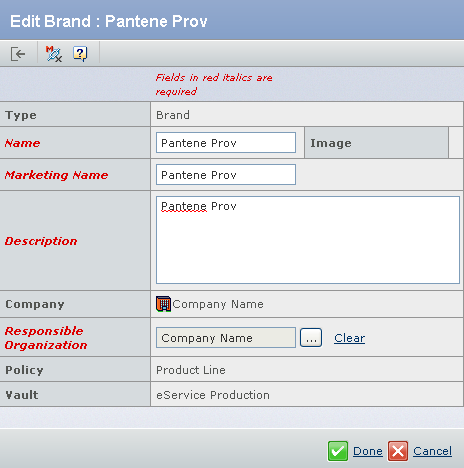This screenshot has width=464, height=468.
Task: Click the green checkmark Done icon
Action: click(338, 451)
